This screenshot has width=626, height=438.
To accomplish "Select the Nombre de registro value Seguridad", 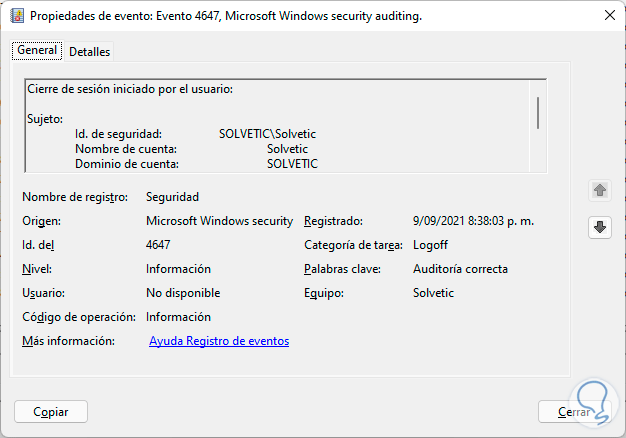I will [x=172, y=197].
